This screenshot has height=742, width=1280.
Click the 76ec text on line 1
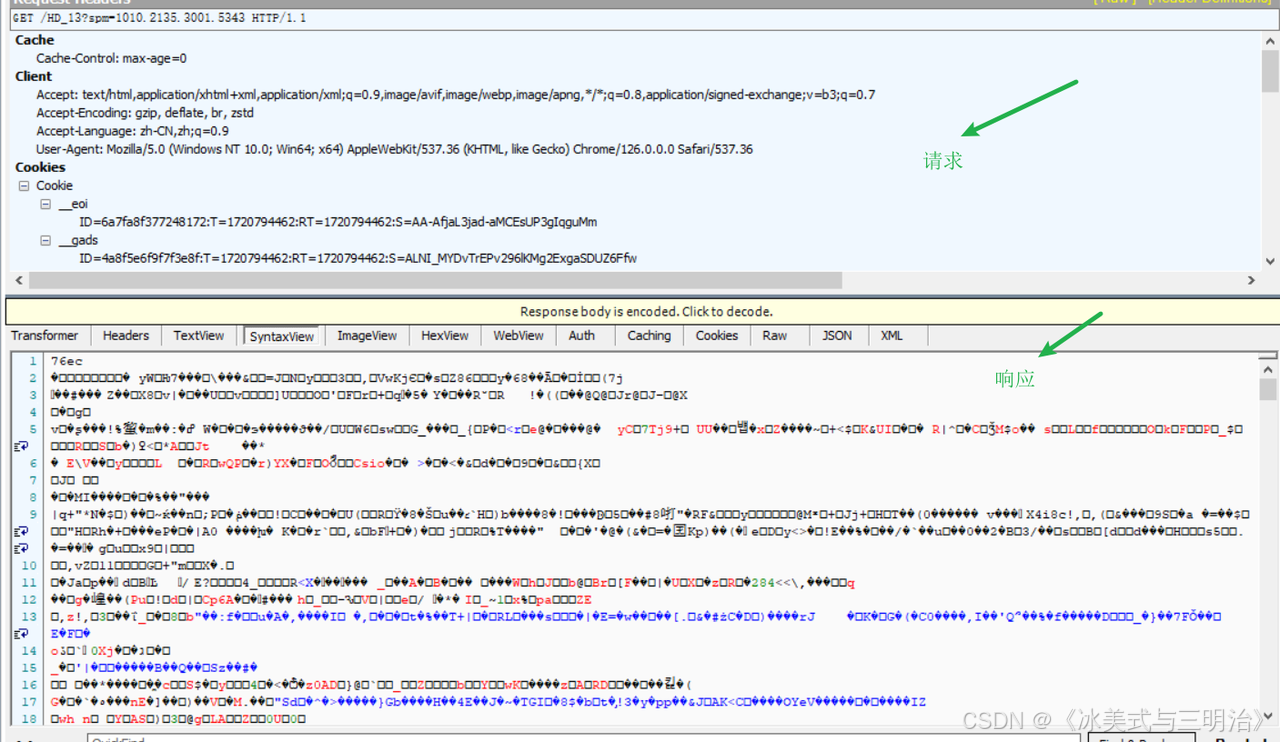pyautogui.click(x=67, y=362)
